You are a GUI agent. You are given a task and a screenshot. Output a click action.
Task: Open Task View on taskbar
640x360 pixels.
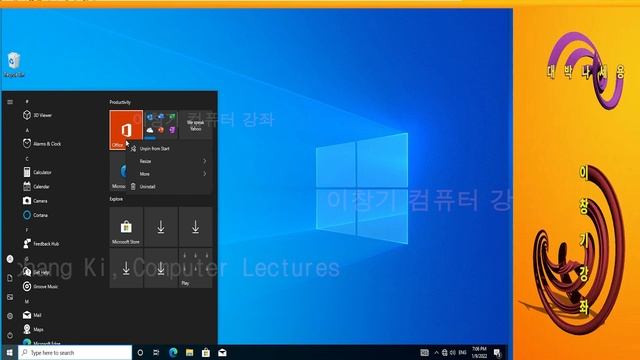pos(156,353)
